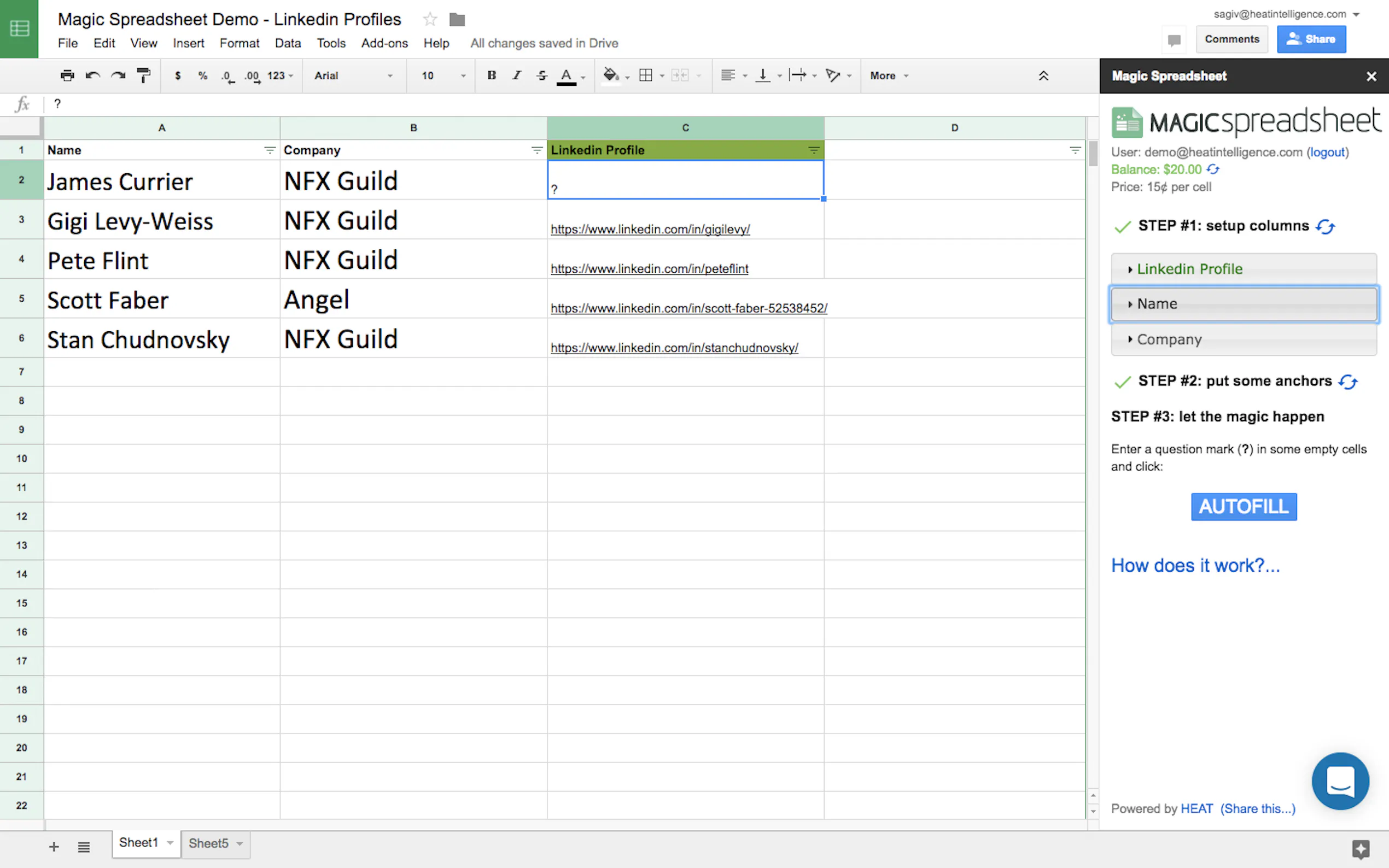Open the chat bubble in bottom corner
Viewport: 1389px width, 868px height.
(1340, 781)
